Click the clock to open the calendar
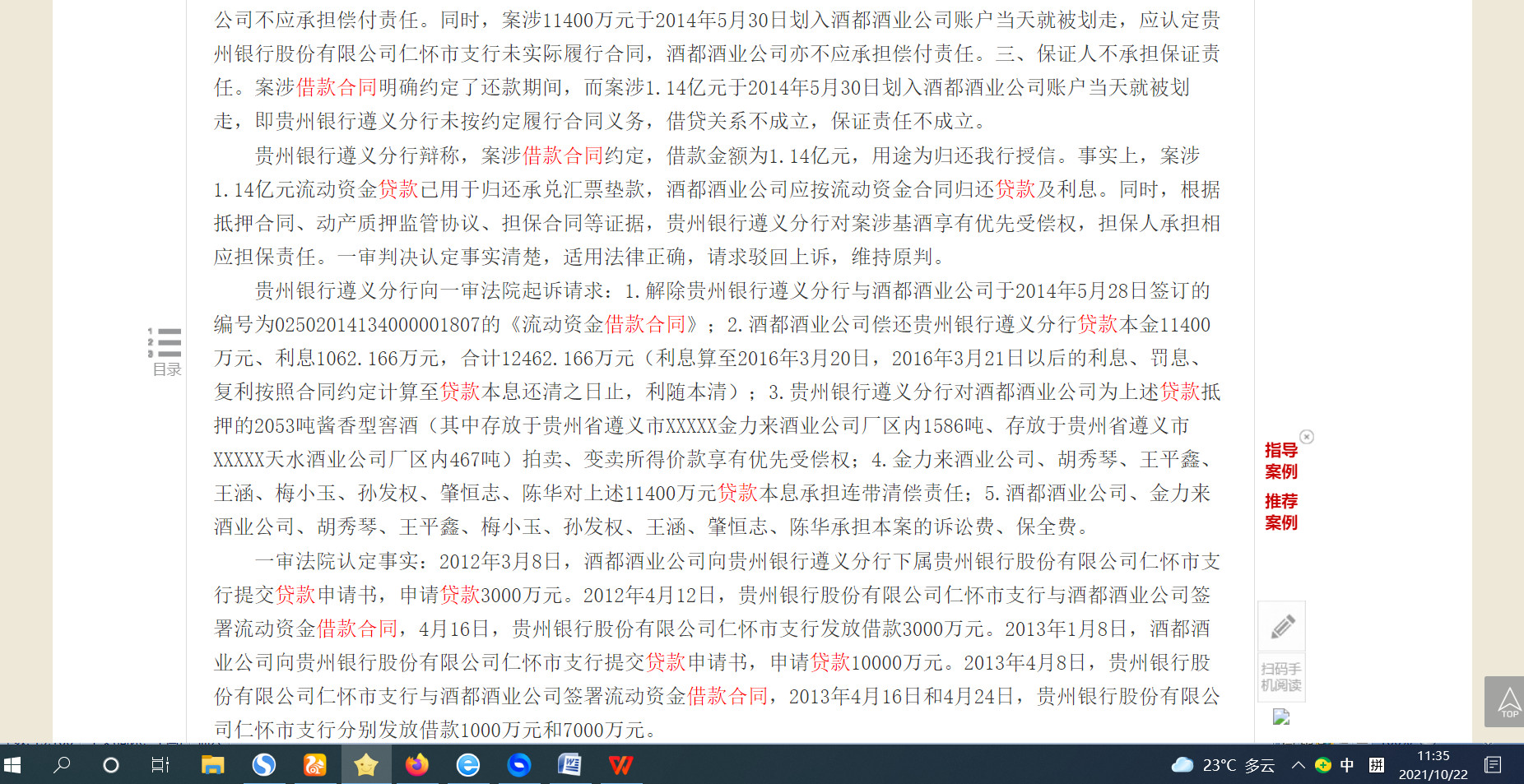Screen dimensions: 1524x784 1434,766
